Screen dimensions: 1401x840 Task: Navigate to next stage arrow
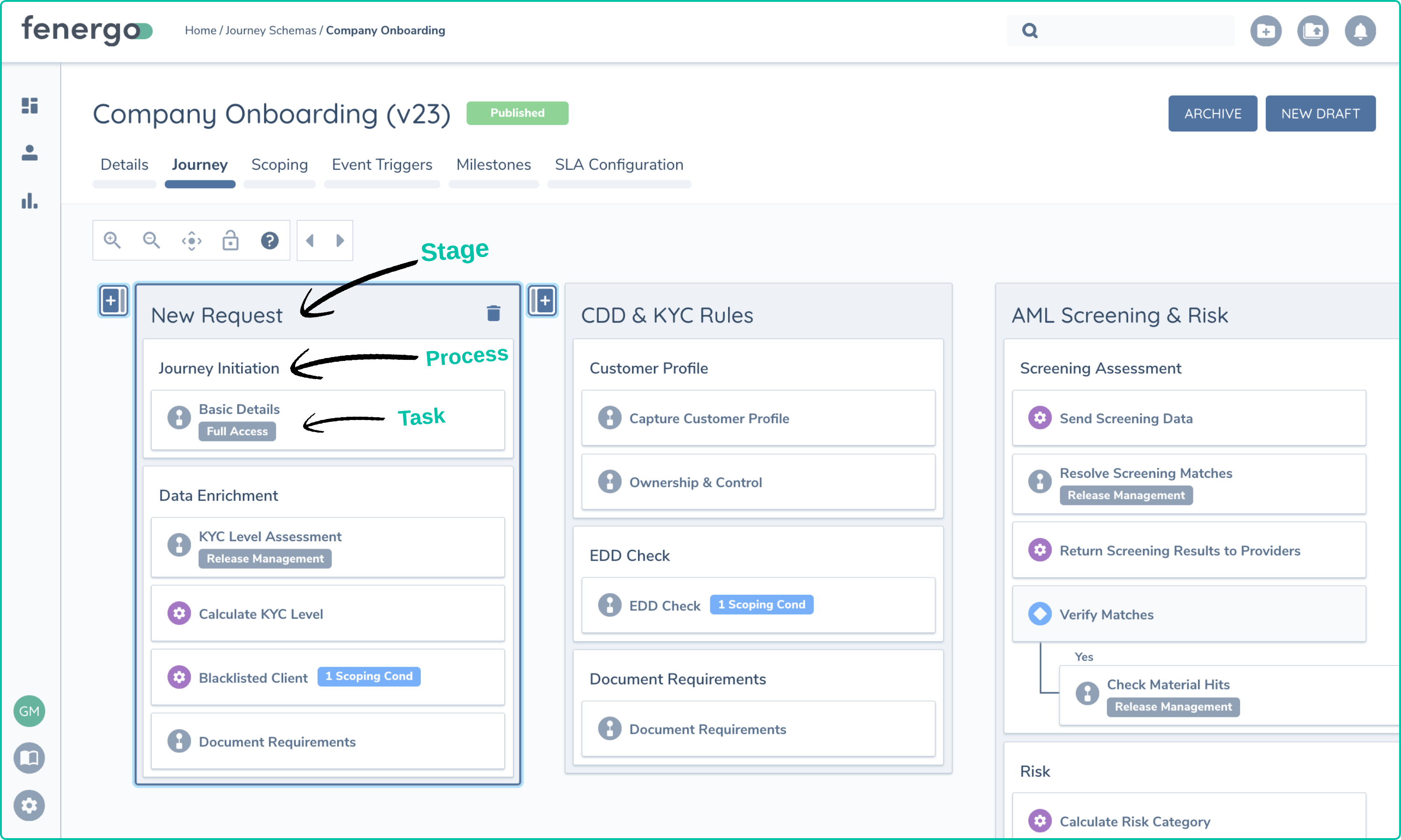pos(340,241)
